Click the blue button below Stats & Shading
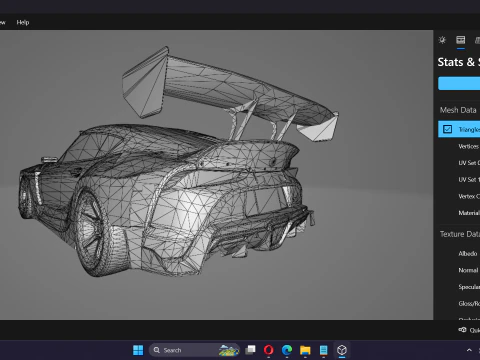Screen dimensions: 480x360 coord(459,83)
